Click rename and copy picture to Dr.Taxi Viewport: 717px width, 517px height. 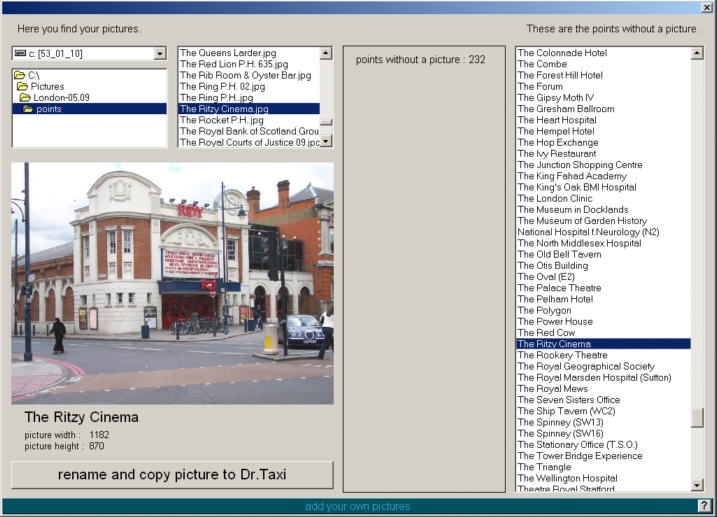click(x=172, y=474)
